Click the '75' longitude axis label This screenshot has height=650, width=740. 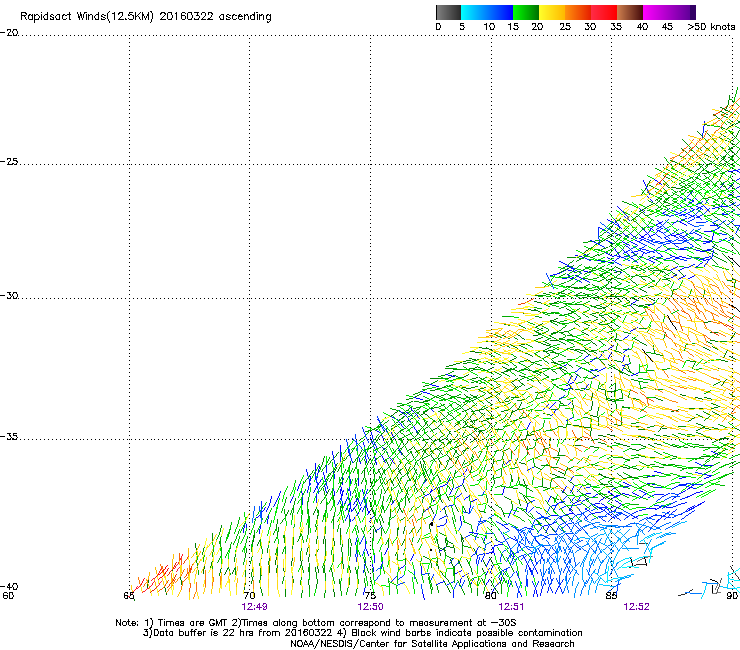[370, 596]
